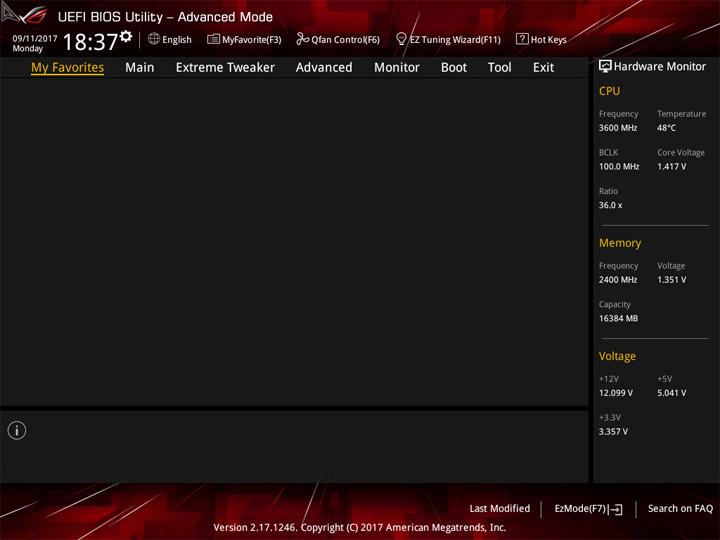This screenshot has width=720, height=540.
Task: Click the Voltage section heading
Action: pos(617,356)
